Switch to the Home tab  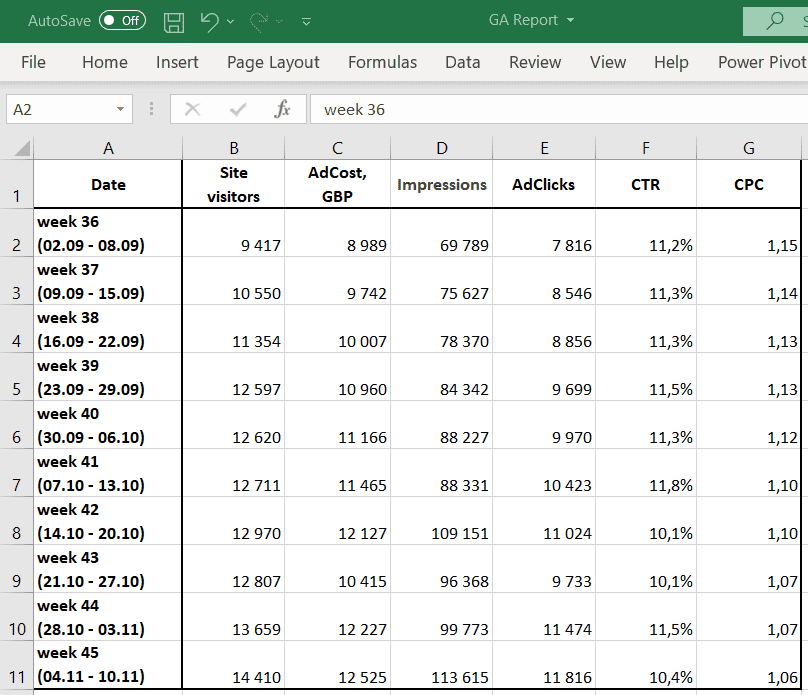click(105, 62)
